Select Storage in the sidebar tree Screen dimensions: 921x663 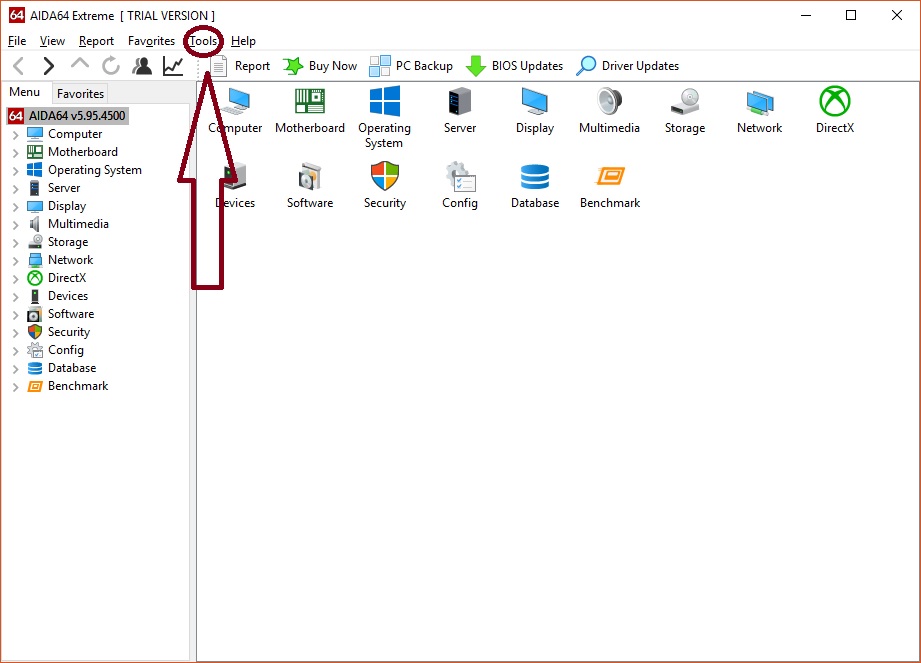[x=68, y=242]
